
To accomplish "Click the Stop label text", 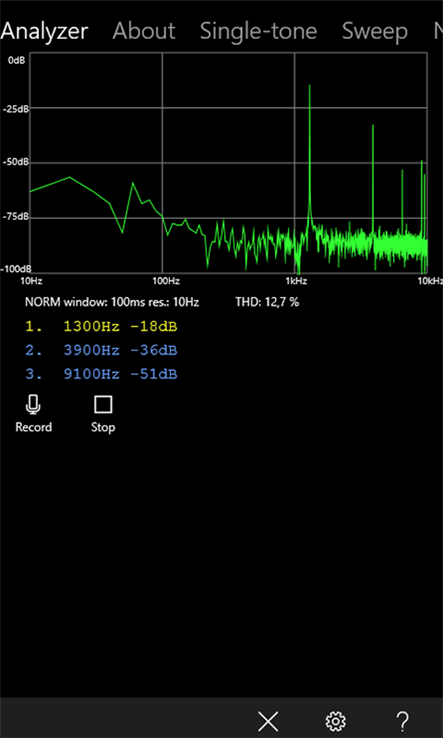I will pos(103,427).
